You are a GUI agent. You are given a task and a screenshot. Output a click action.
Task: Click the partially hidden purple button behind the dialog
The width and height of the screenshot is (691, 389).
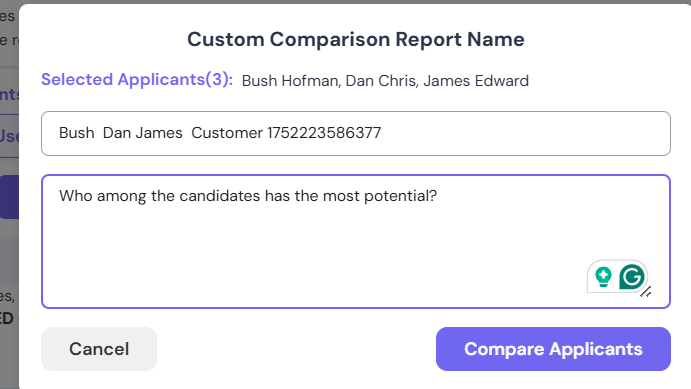pos(9,197)
